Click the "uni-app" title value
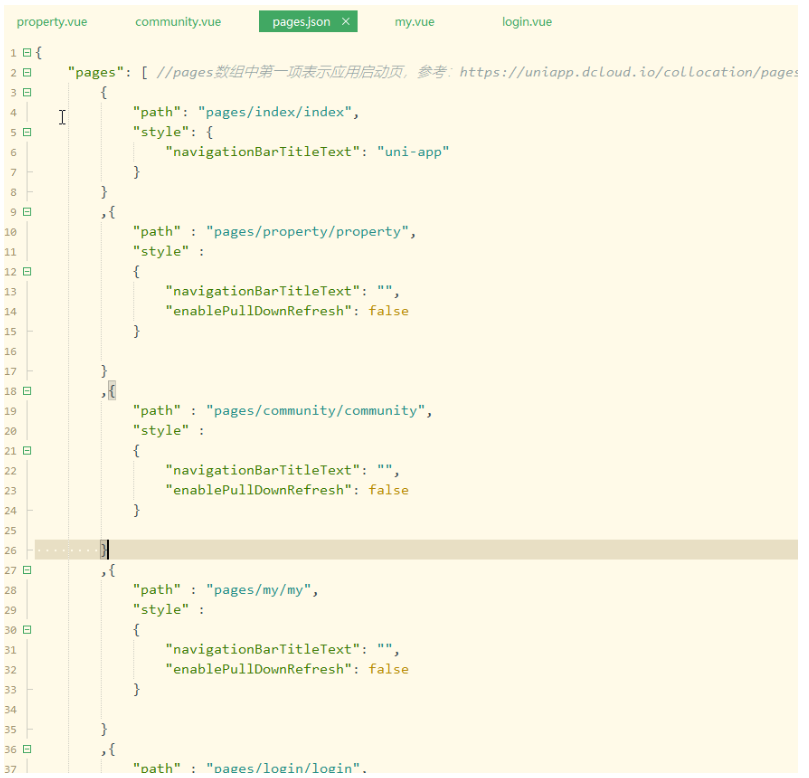This screenshot has width=809, height=778. click(x=413, y=152)
